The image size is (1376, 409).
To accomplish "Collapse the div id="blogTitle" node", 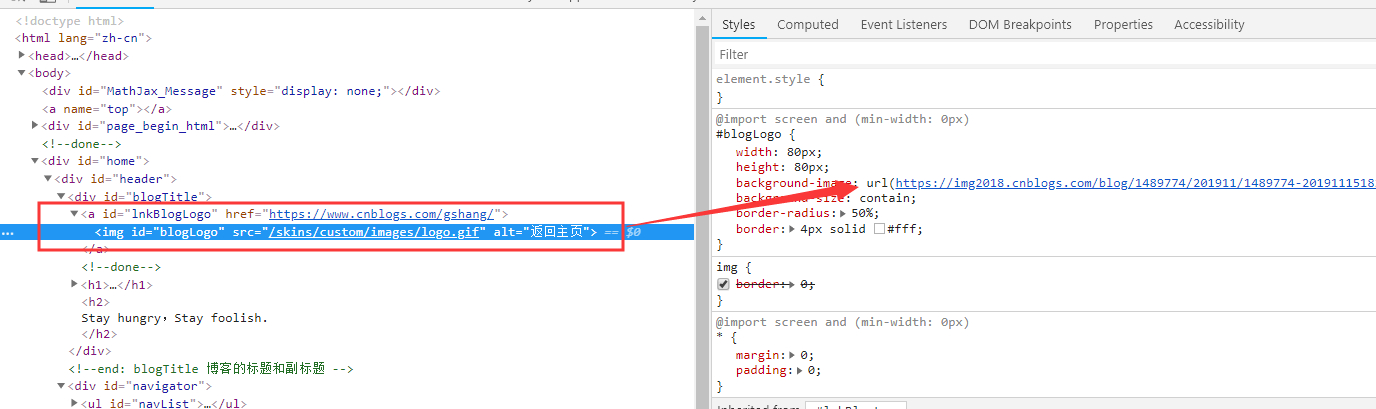I will [61, 197].
